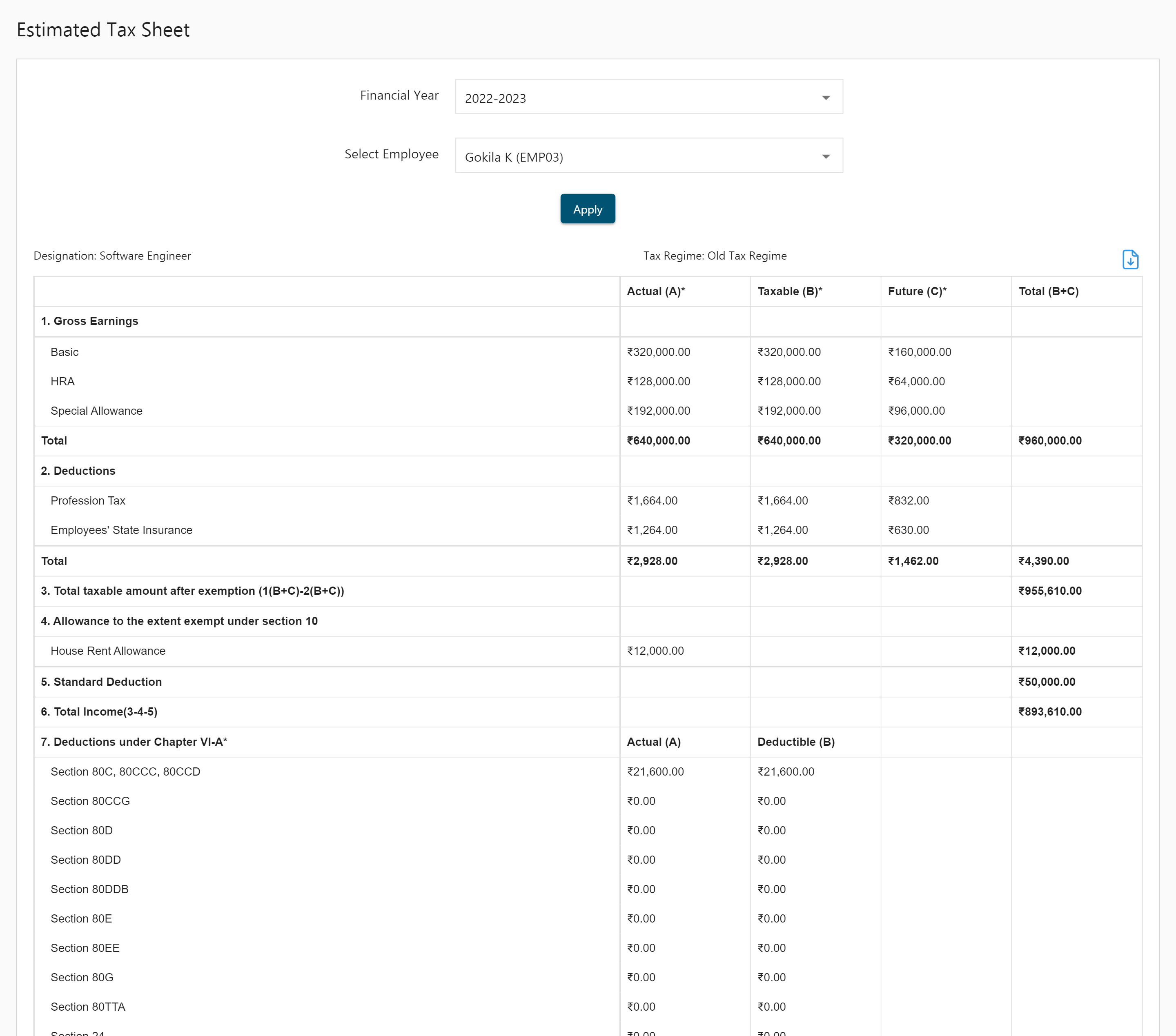Click deductions future total ₹1,462.00
This screenshot has width=1176, height=1036.
coord(913,561)
